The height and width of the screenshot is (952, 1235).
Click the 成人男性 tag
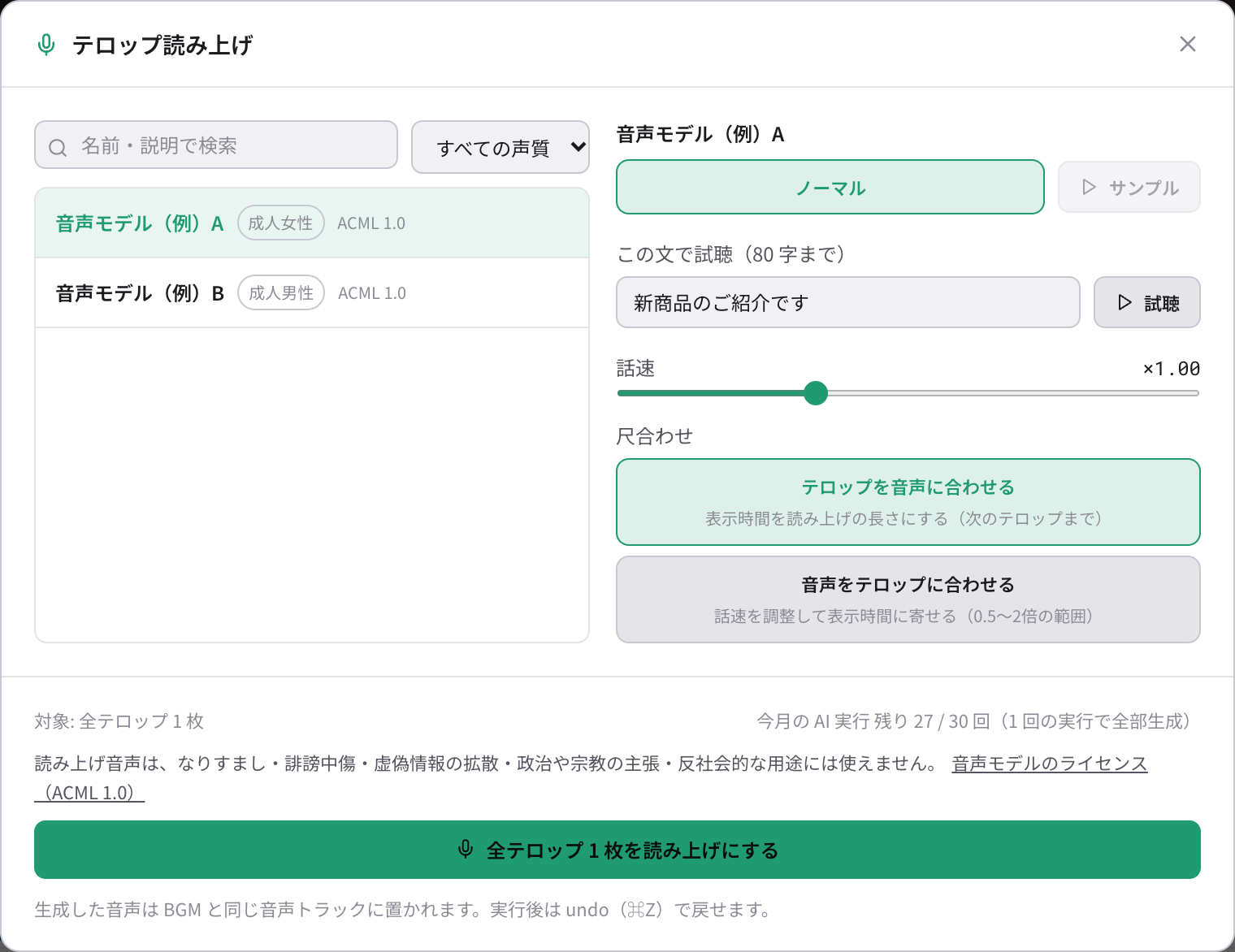281,293
